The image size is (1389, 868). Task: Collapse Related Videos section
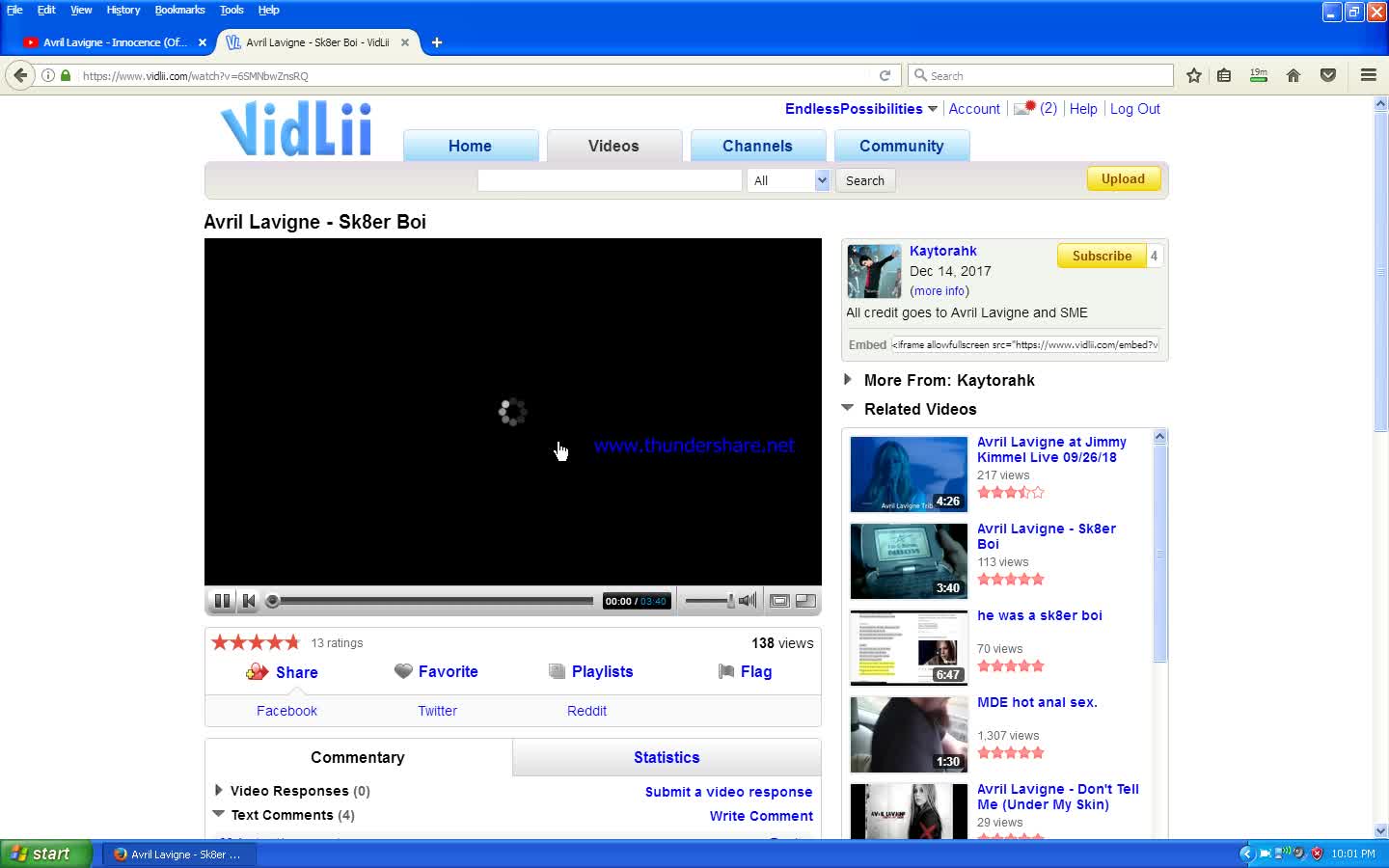tap(848, 408)
